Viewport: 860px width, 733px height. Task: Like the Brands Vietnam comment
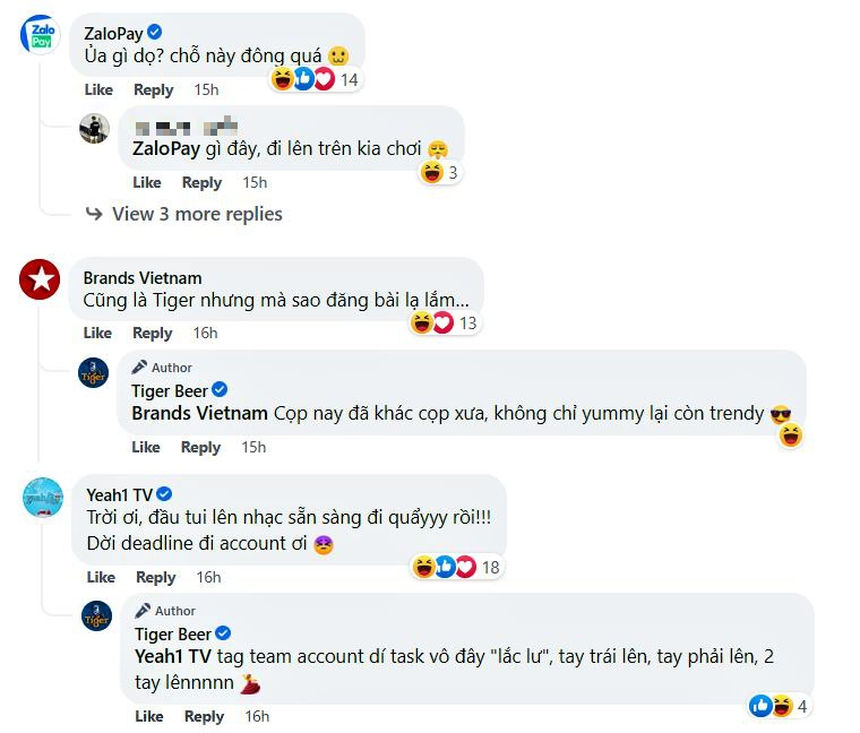[98, 333]
